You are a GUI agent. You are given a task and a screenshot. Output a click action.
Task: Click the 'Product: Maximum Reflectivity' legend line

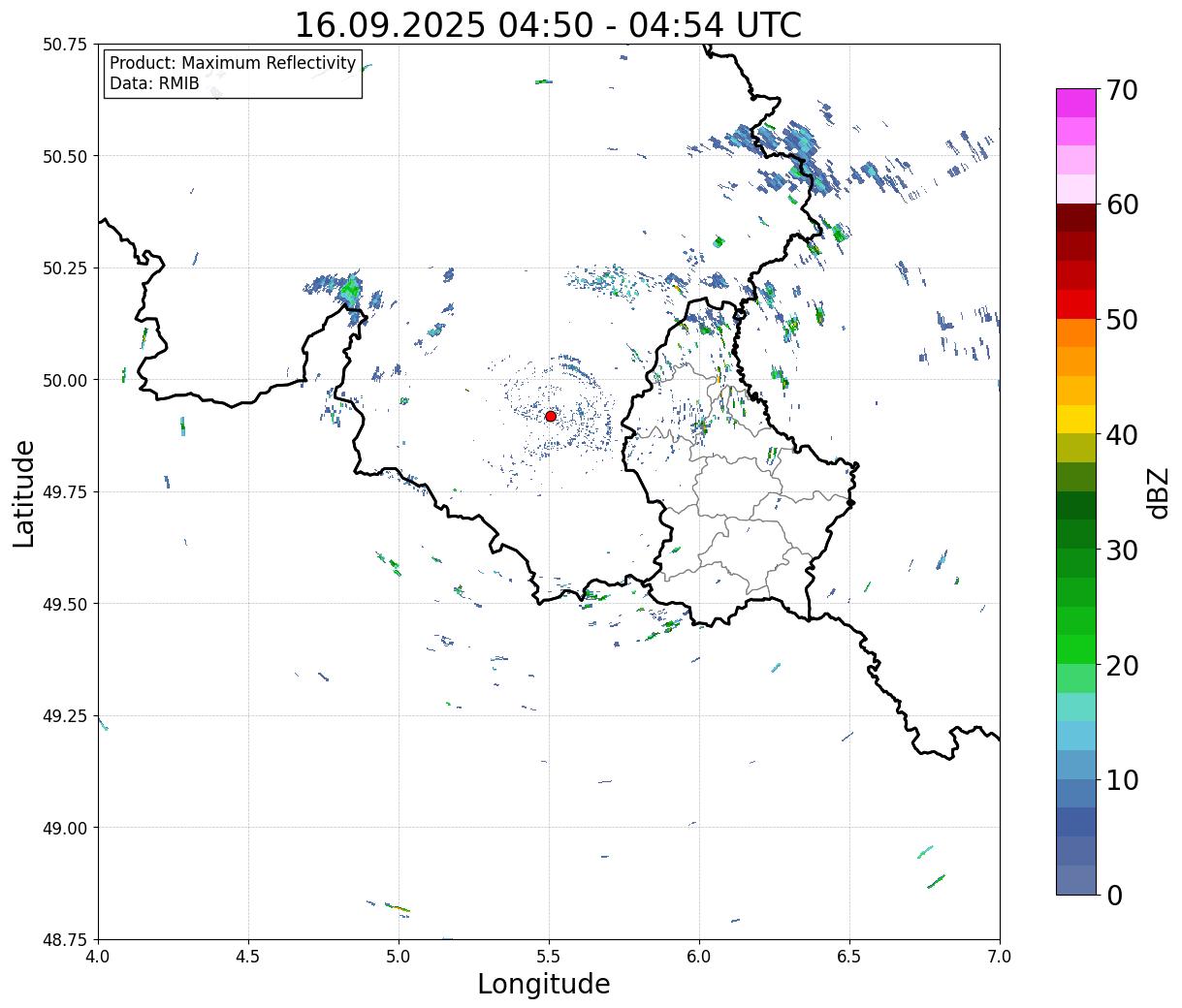click(233, 63)
